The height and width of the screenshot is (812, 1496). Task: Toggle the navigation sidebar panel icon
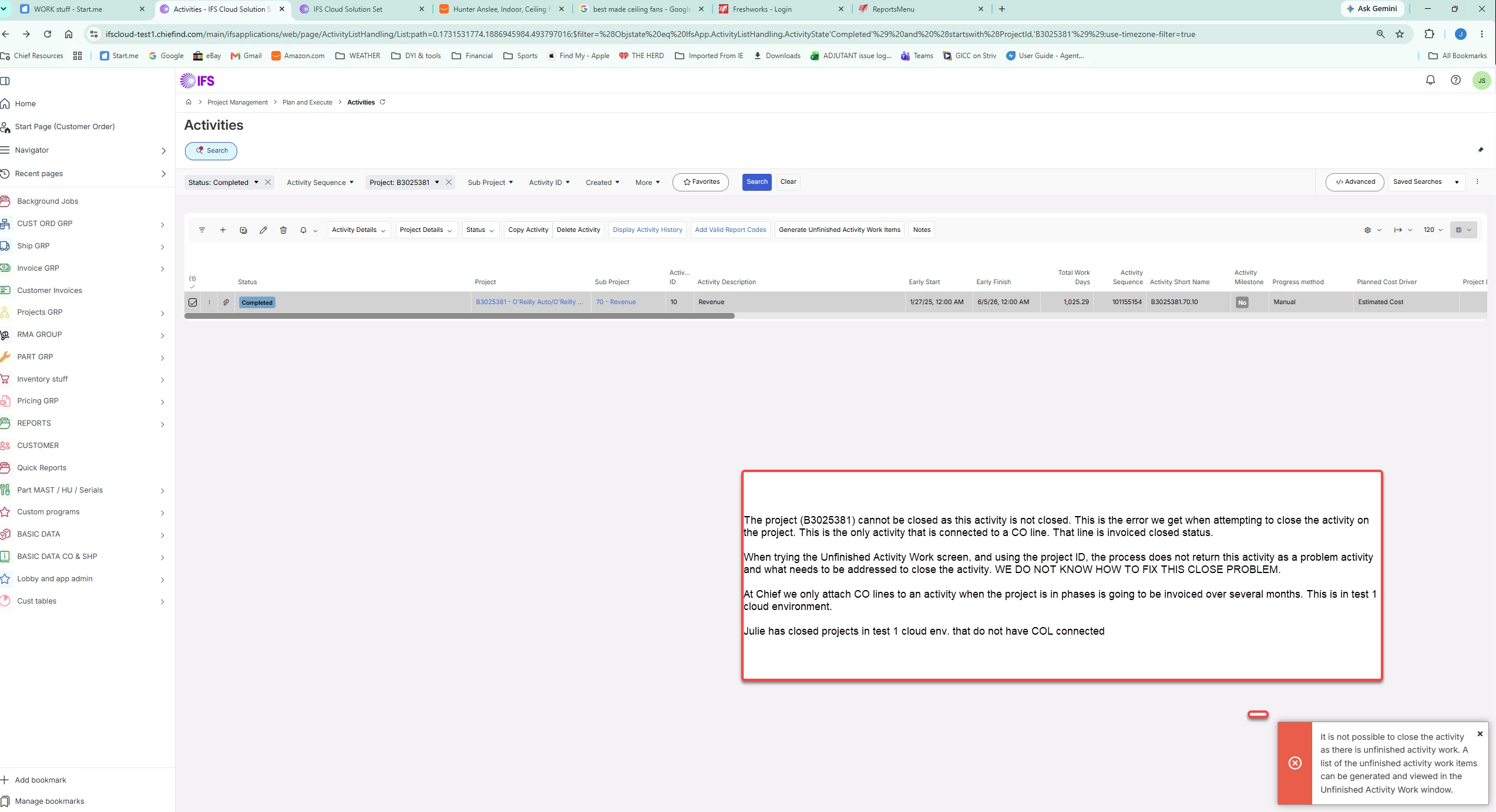5,81
